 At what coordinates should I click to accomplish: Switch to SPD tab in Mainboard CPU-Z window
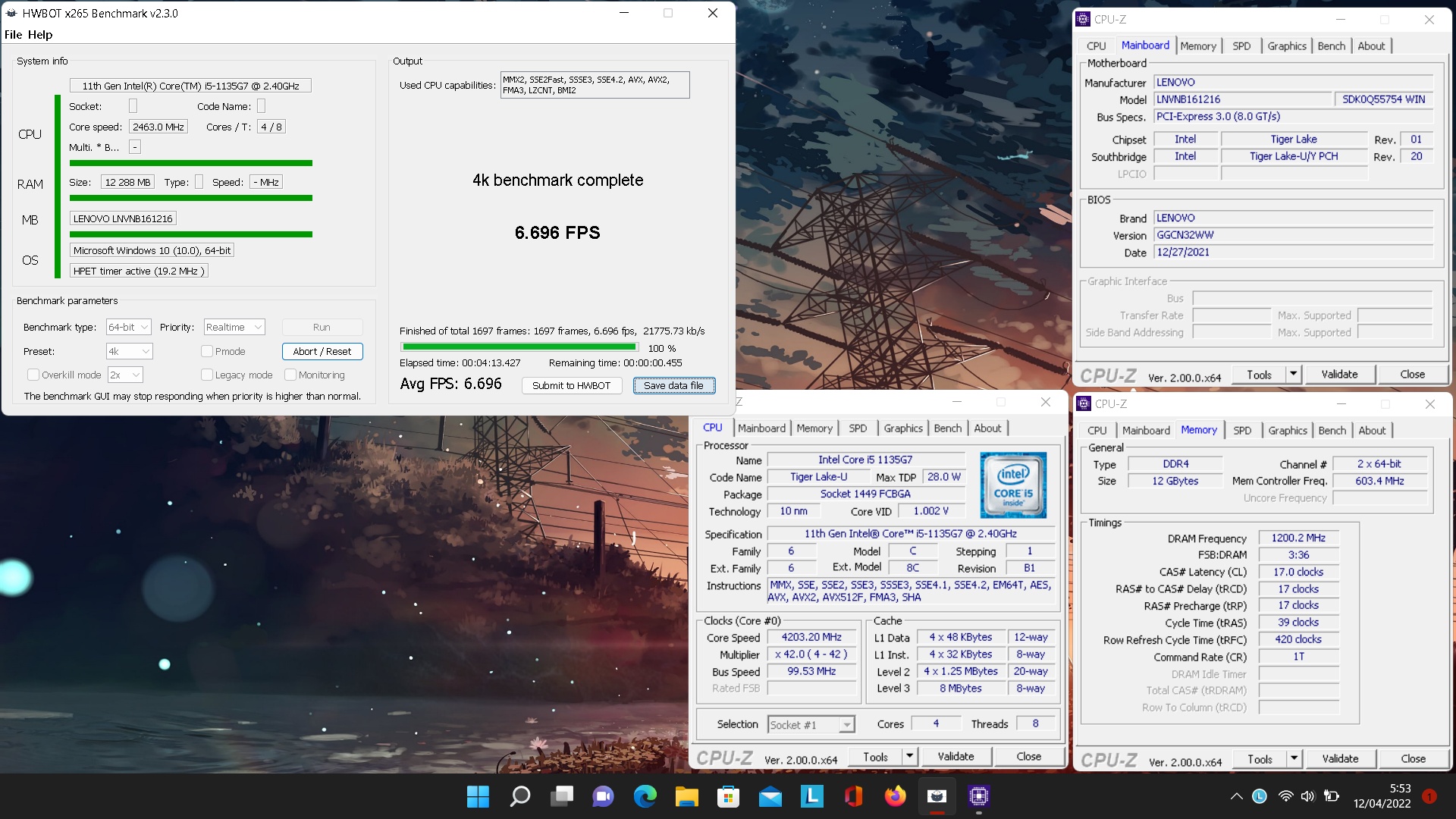(x=1241, y=45)
